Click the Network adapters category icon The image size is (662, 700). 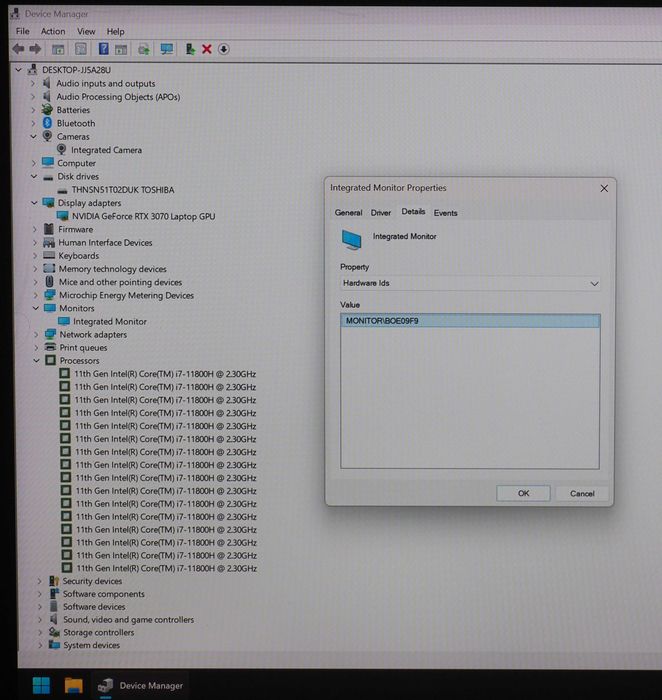click(x=50, y=334)
